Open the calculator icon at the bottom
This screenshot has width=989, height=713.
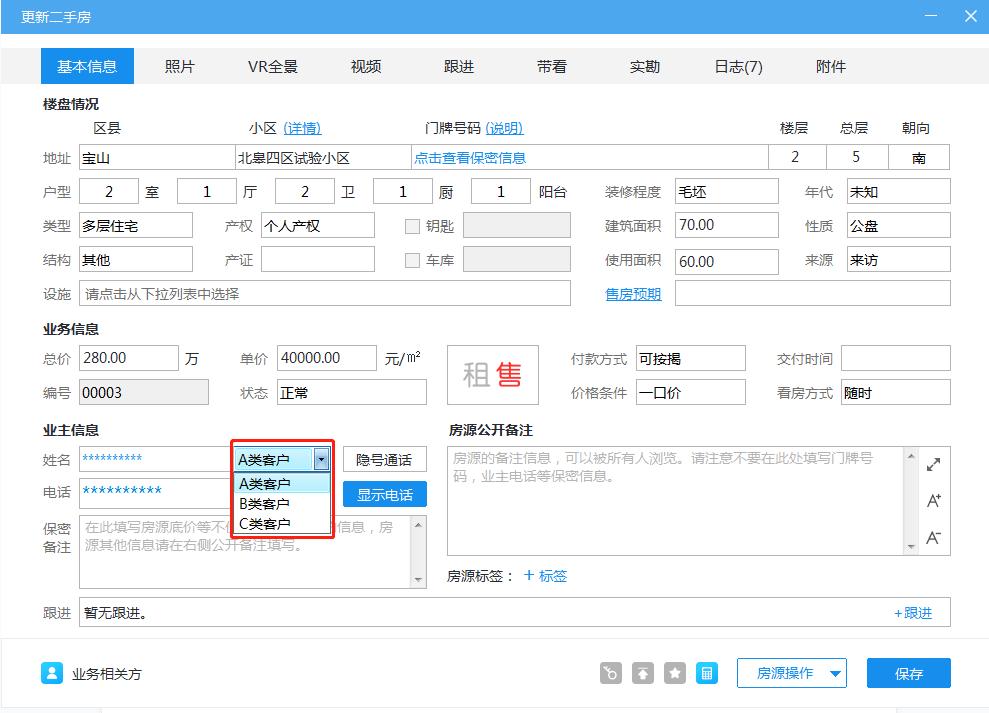pos(707,672)
